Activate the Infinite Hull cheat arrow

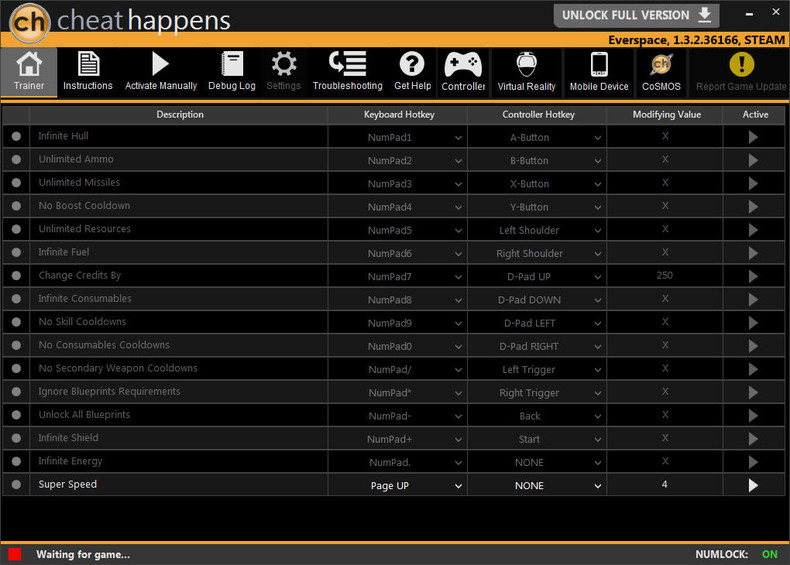tap(753, 137)
